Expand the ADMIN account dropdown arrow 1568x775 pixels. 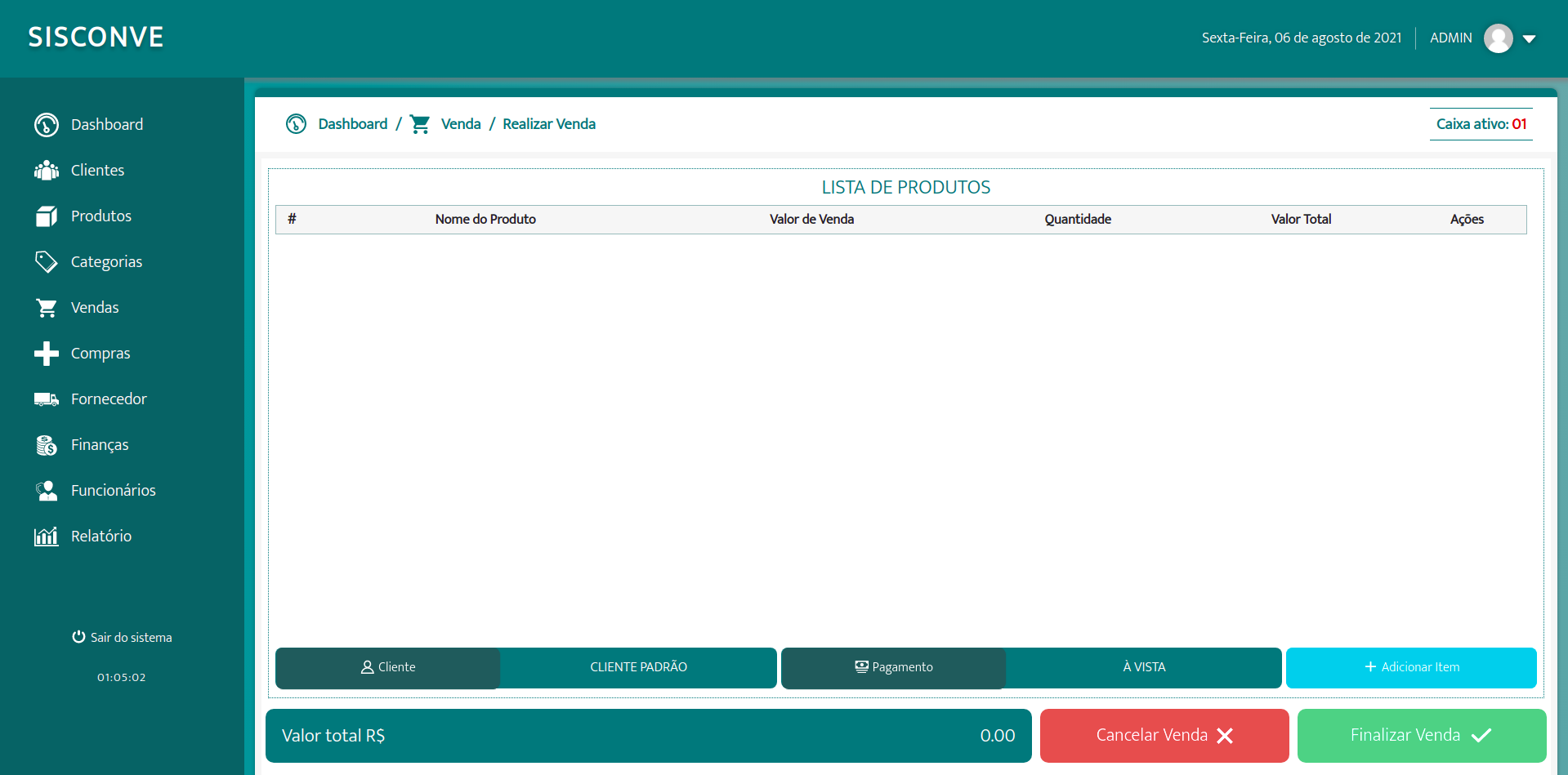tap(1530, 38)
